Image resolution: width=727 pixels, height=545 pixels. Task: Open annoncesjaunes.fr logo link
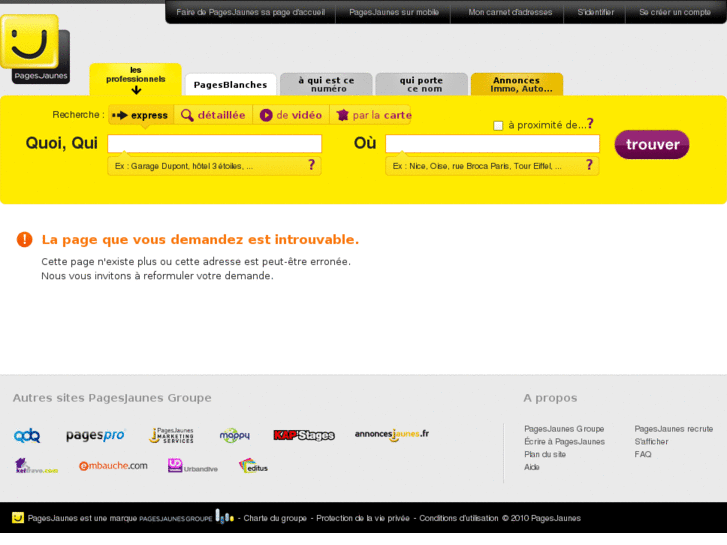click(392, 435)
